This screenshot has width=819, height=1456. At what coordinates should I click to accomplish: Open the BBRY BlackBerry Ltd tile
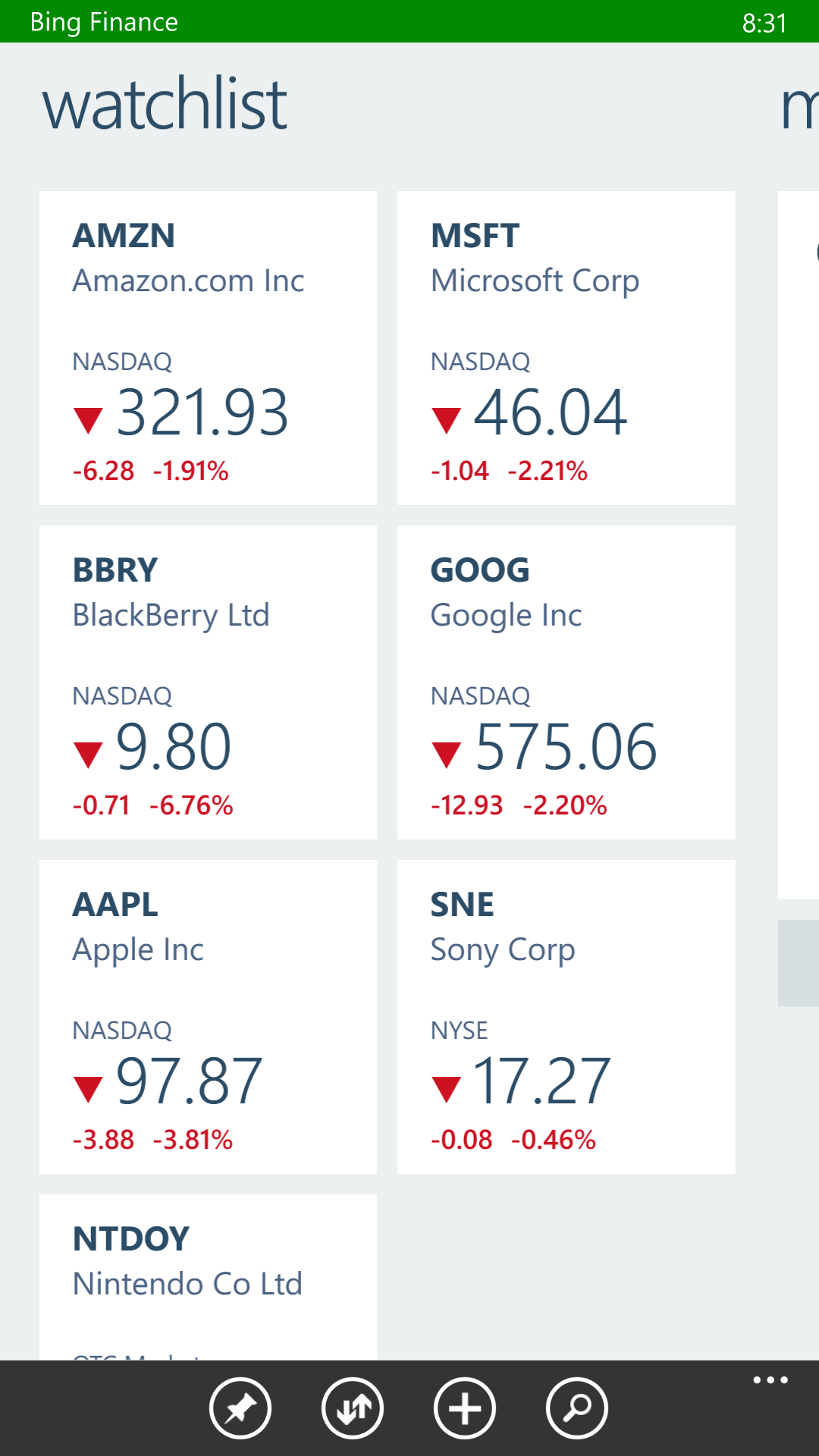coord(208,682)
